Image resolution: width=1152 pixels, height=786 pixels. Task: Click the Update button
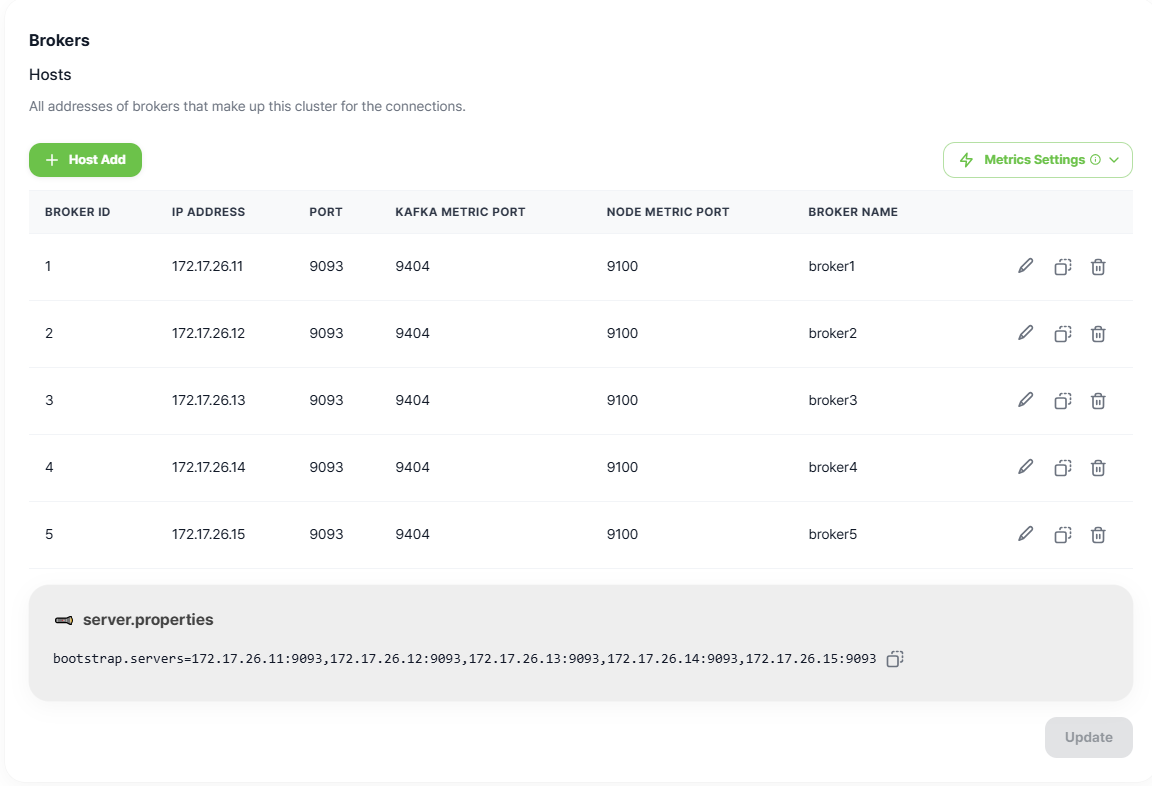[x=1088, y=737]
